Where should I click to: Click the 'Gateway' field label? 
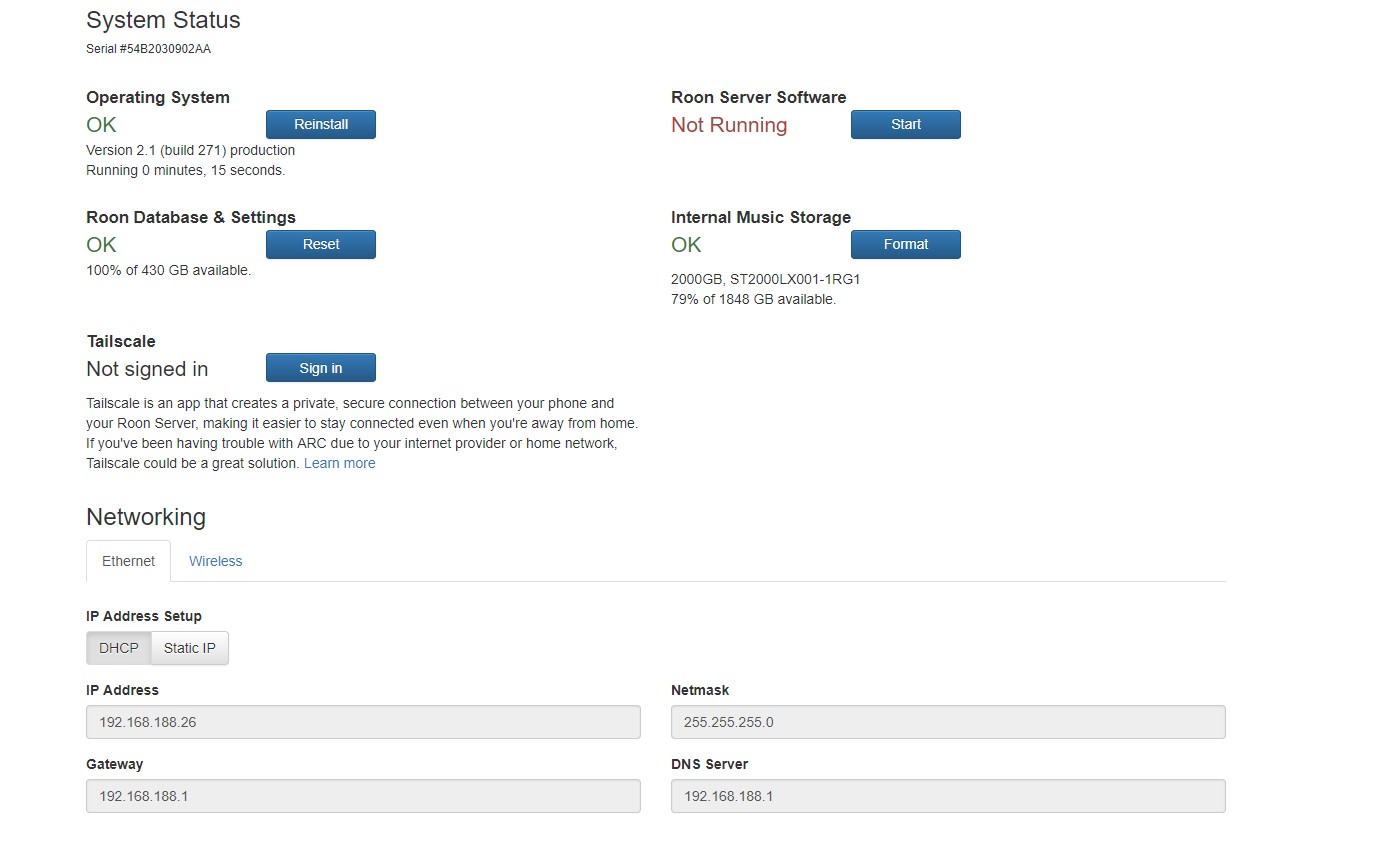coord(115,764)
